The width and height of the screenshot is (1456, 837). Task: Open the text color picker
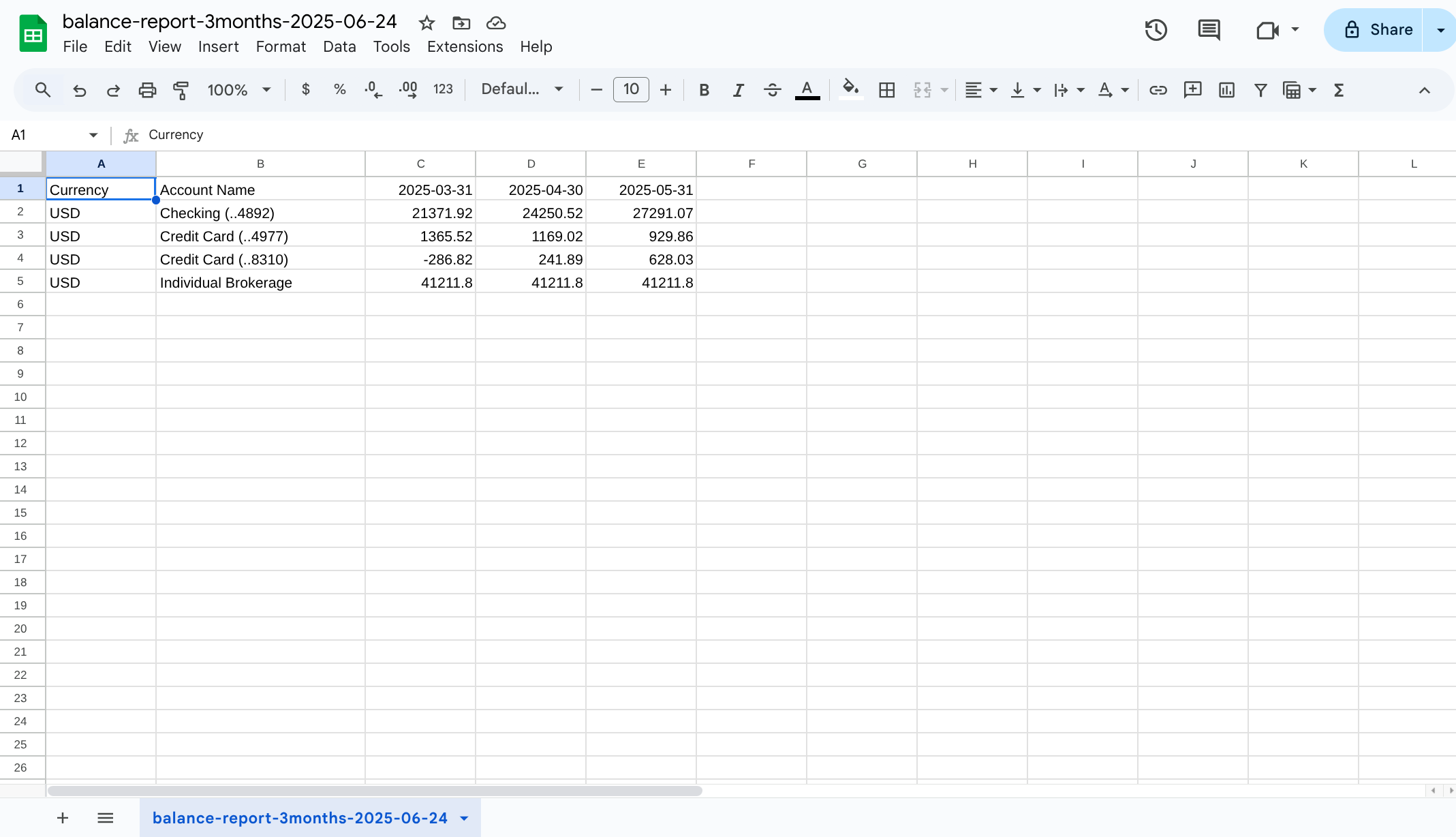807,90
